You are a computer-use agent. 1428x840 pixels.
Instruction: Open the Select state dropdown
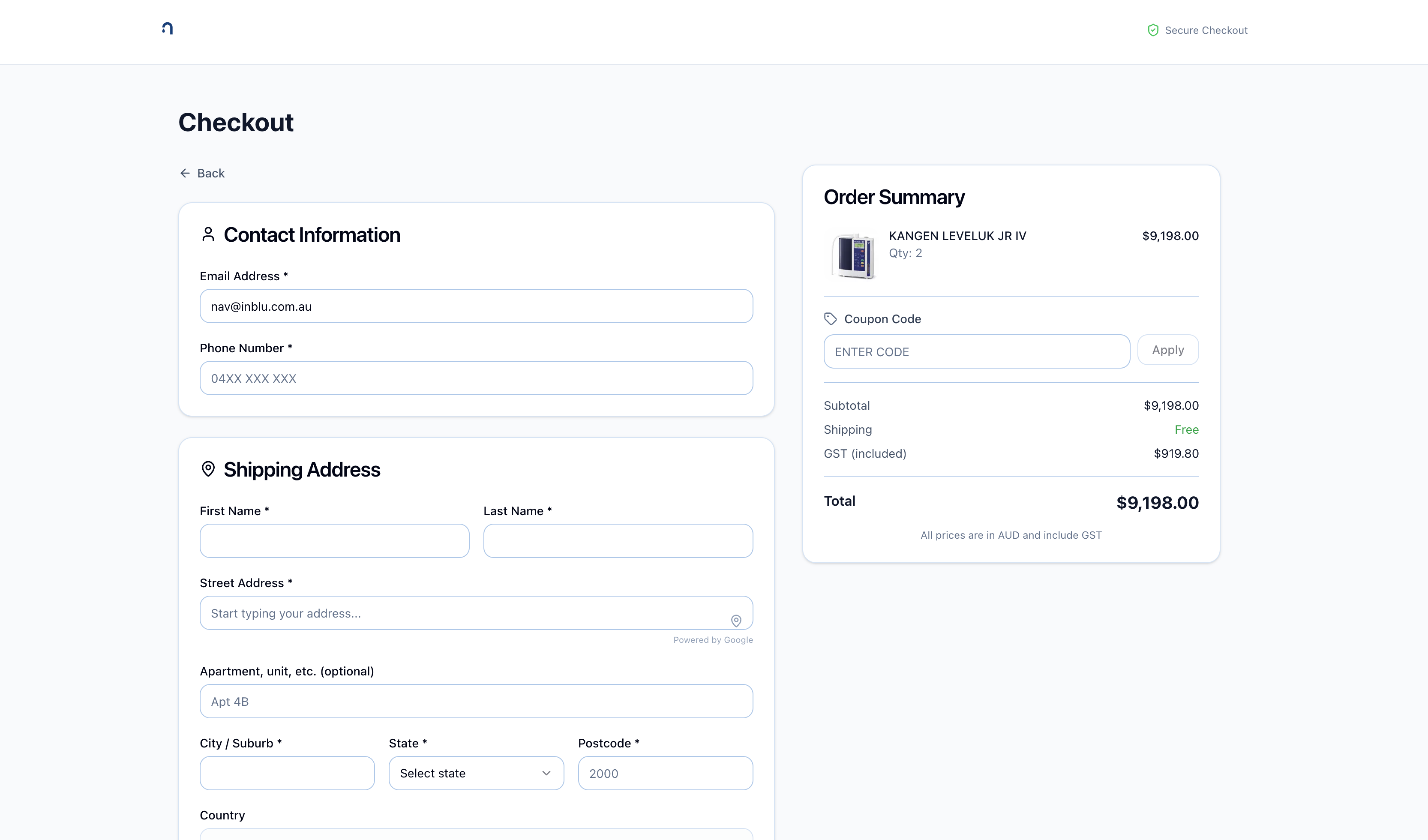(x=476, y=773)
